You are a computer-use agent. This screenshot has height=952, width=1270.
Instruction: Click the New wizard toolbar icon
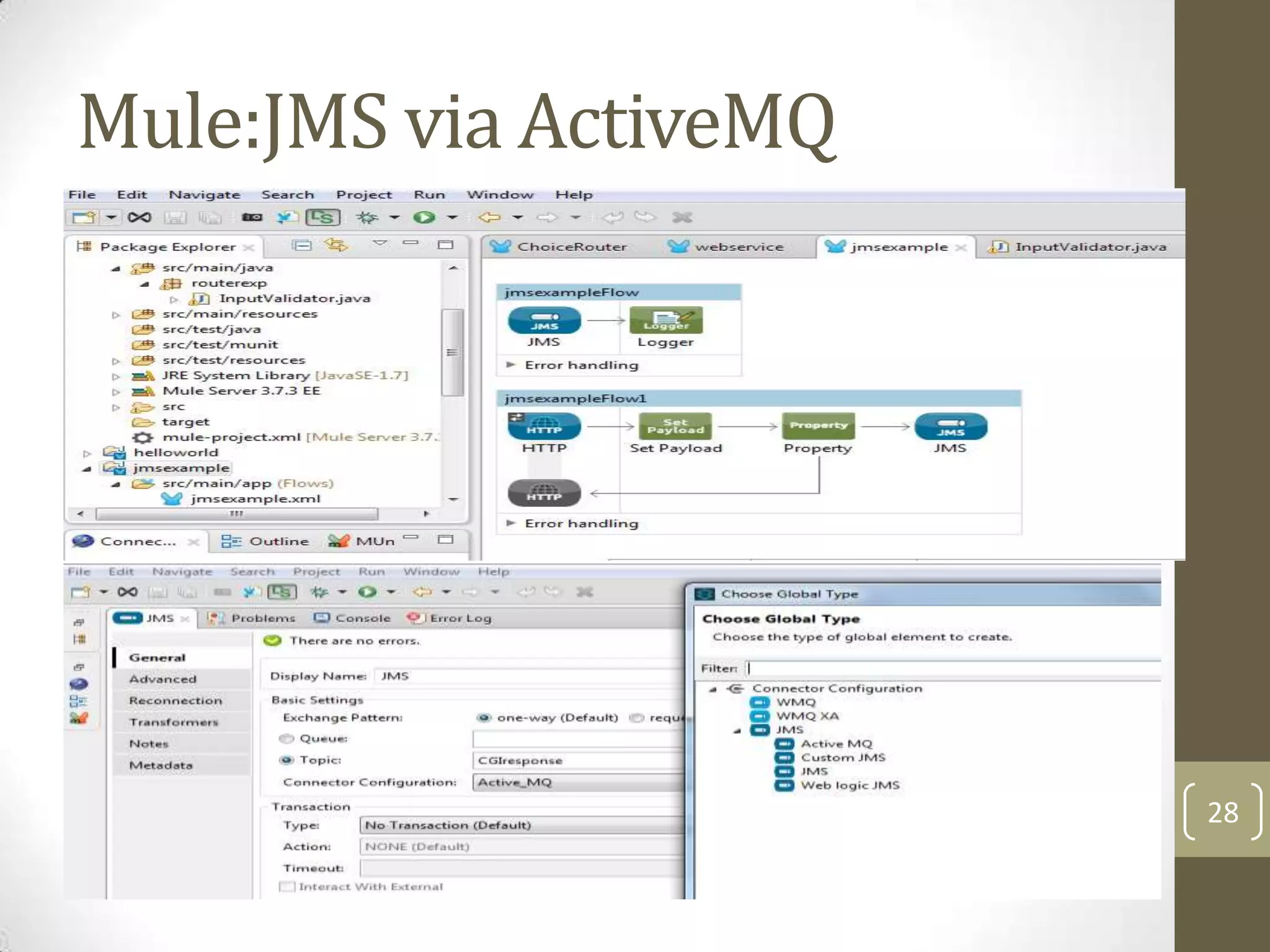84,217
